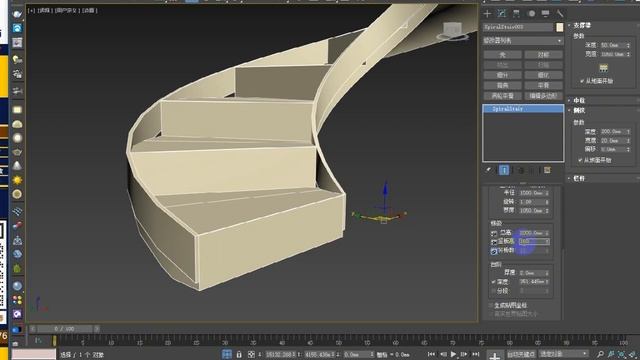Click the isolate selection icon in status bar
This screenshot has height=360, width=640.
click(227, 354)
